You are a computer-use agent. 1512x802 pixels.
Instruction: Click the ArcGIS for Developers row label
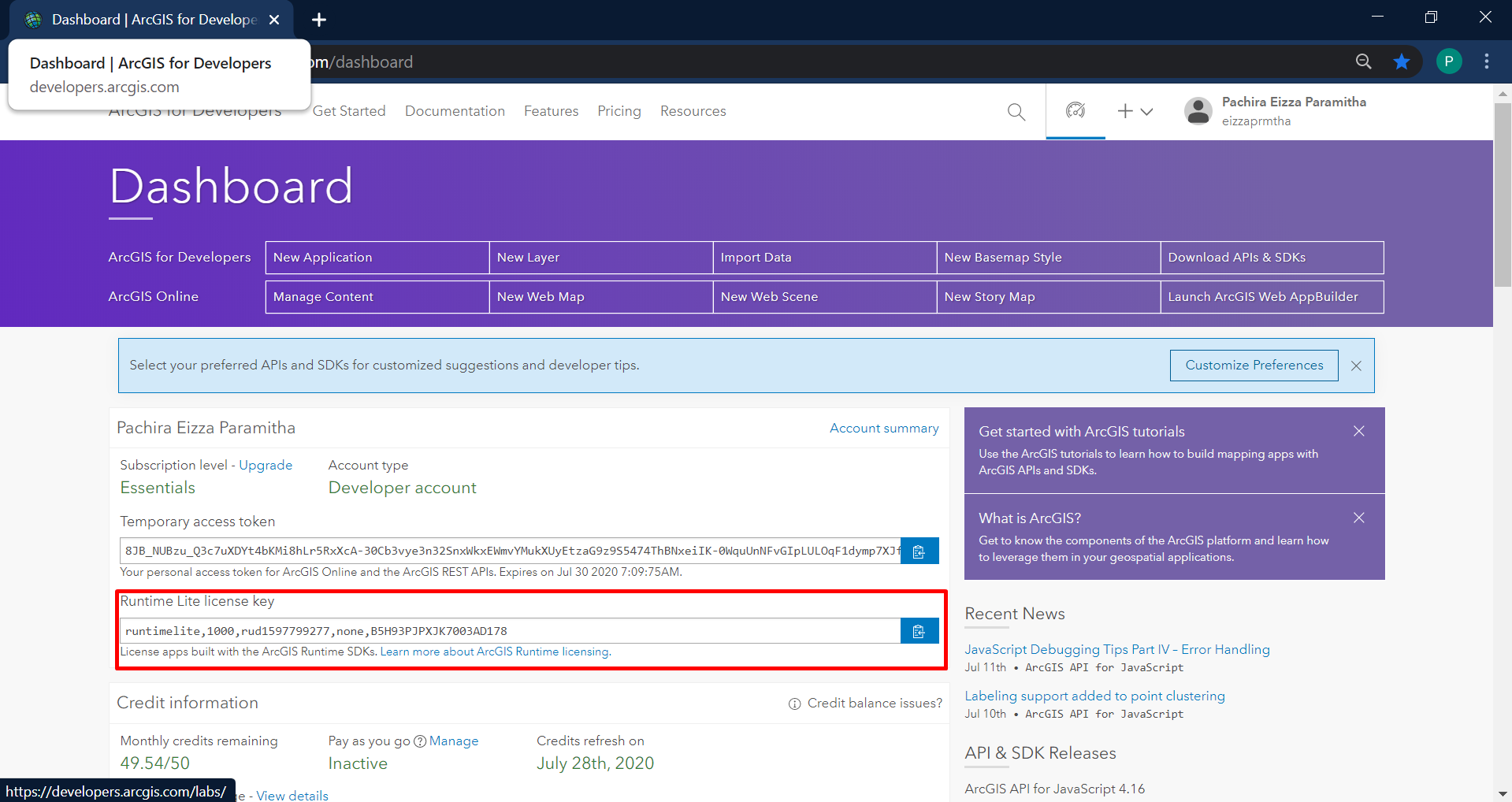180,257
